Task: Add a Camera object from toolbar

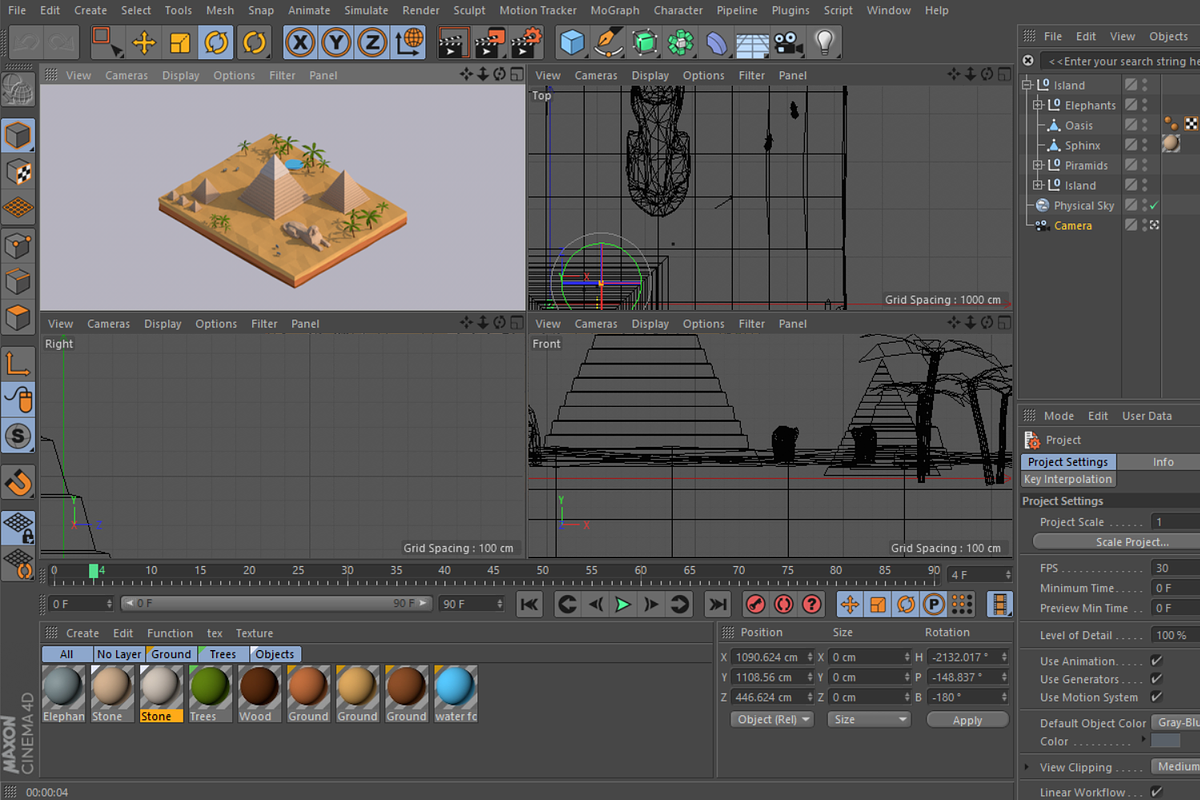Action: (x=788, y=42)
